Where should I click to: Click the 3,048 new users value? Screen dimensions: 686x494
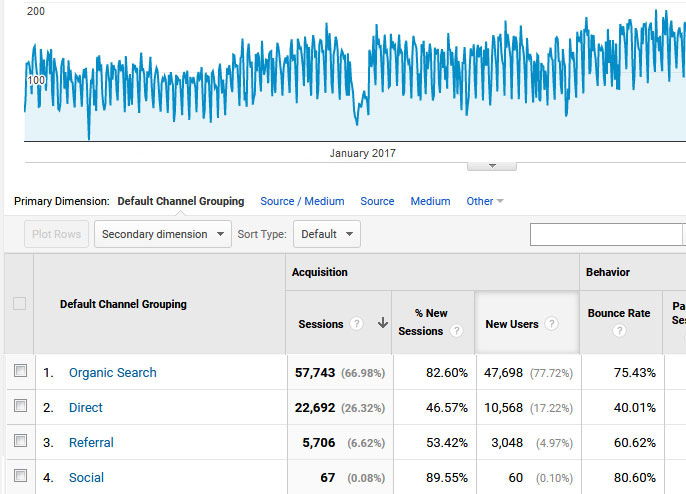click(507, 443)
